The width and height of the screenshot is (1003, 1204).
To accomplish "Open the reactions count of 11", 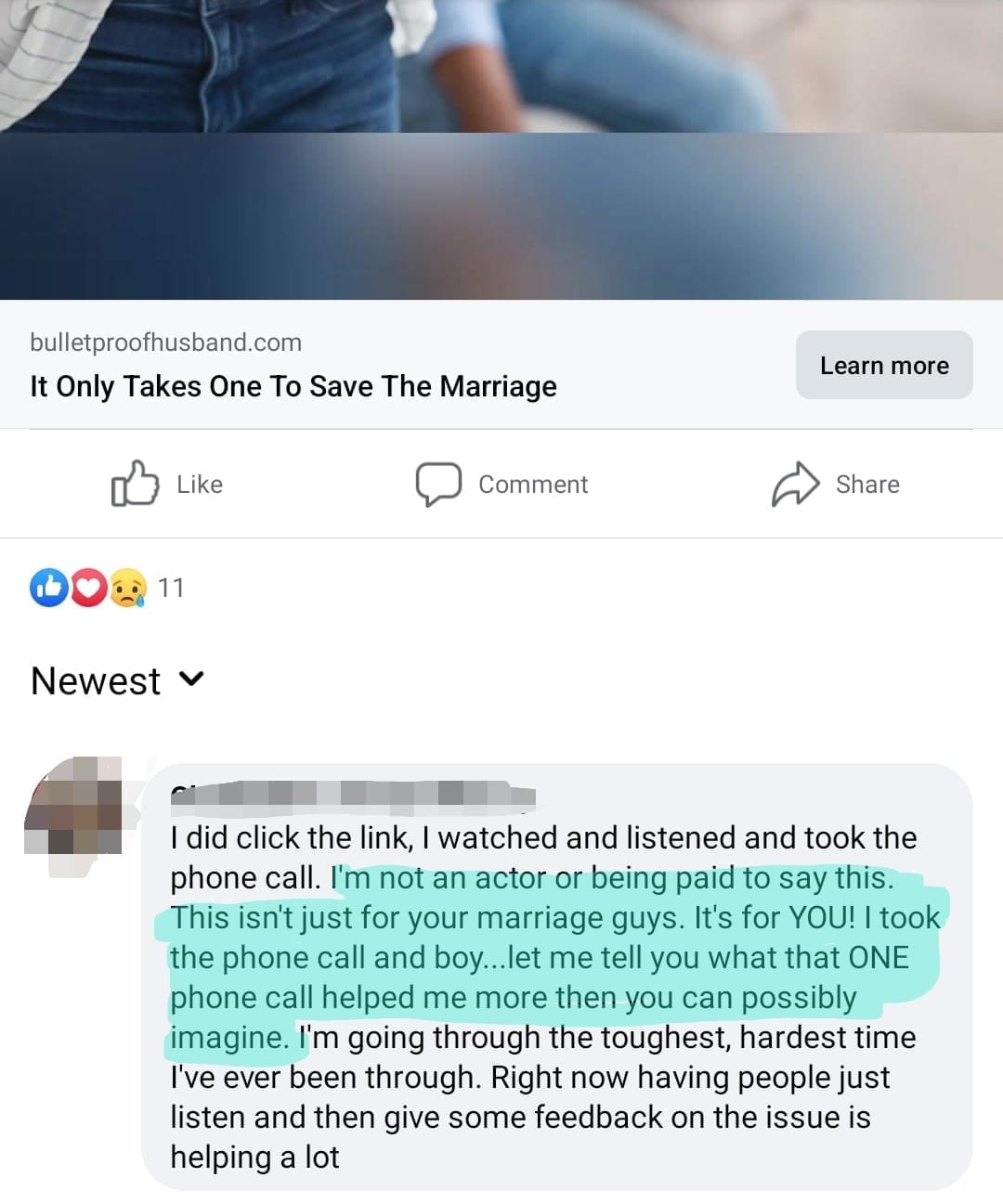I will tap(171, 588).
